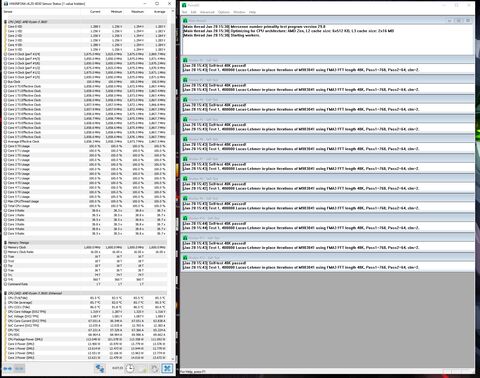Open the Window menu in Prime95
Viewport: 480px width, 378px height.
pos(239,12)
